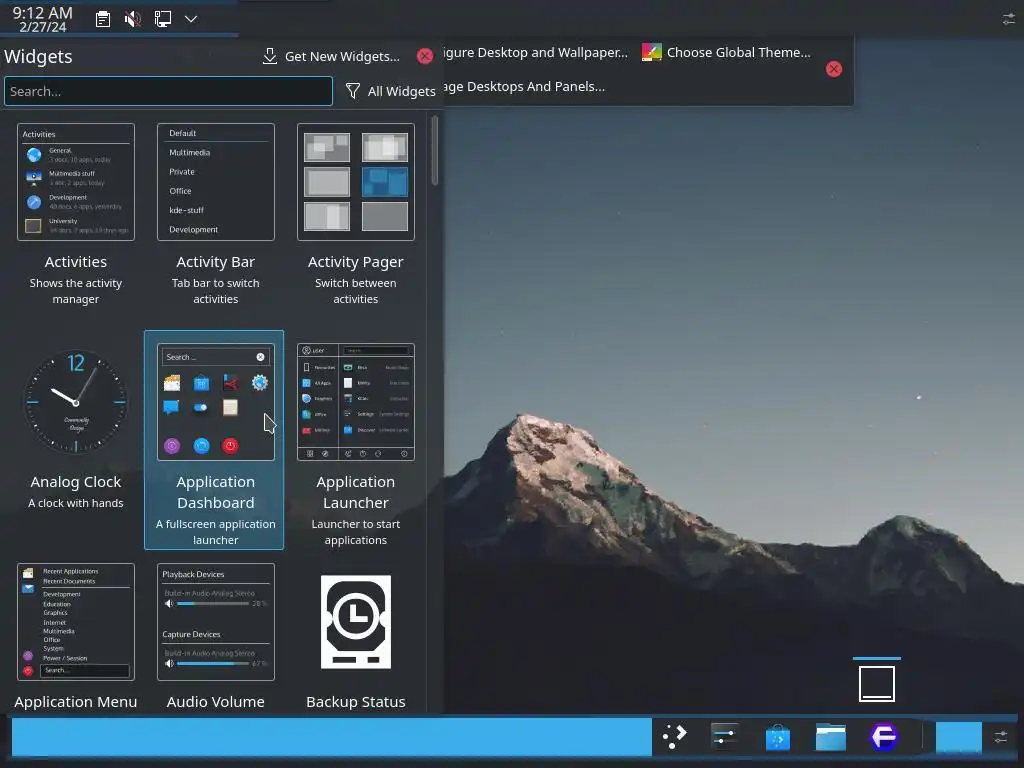Viewport: 1024px width, 768px height.
Task: Select the Application Dashboard widget
Action: (214, 440)
